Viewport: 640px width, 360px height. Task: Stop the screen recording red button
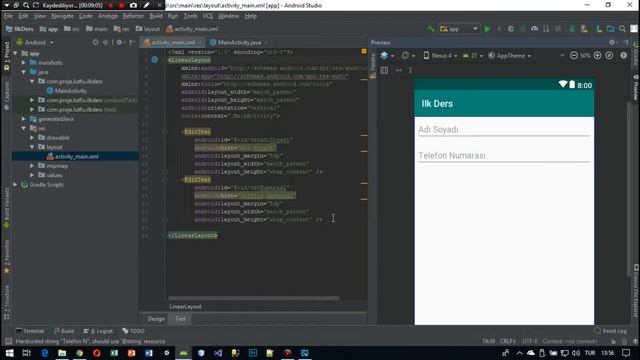click(121, 5)
